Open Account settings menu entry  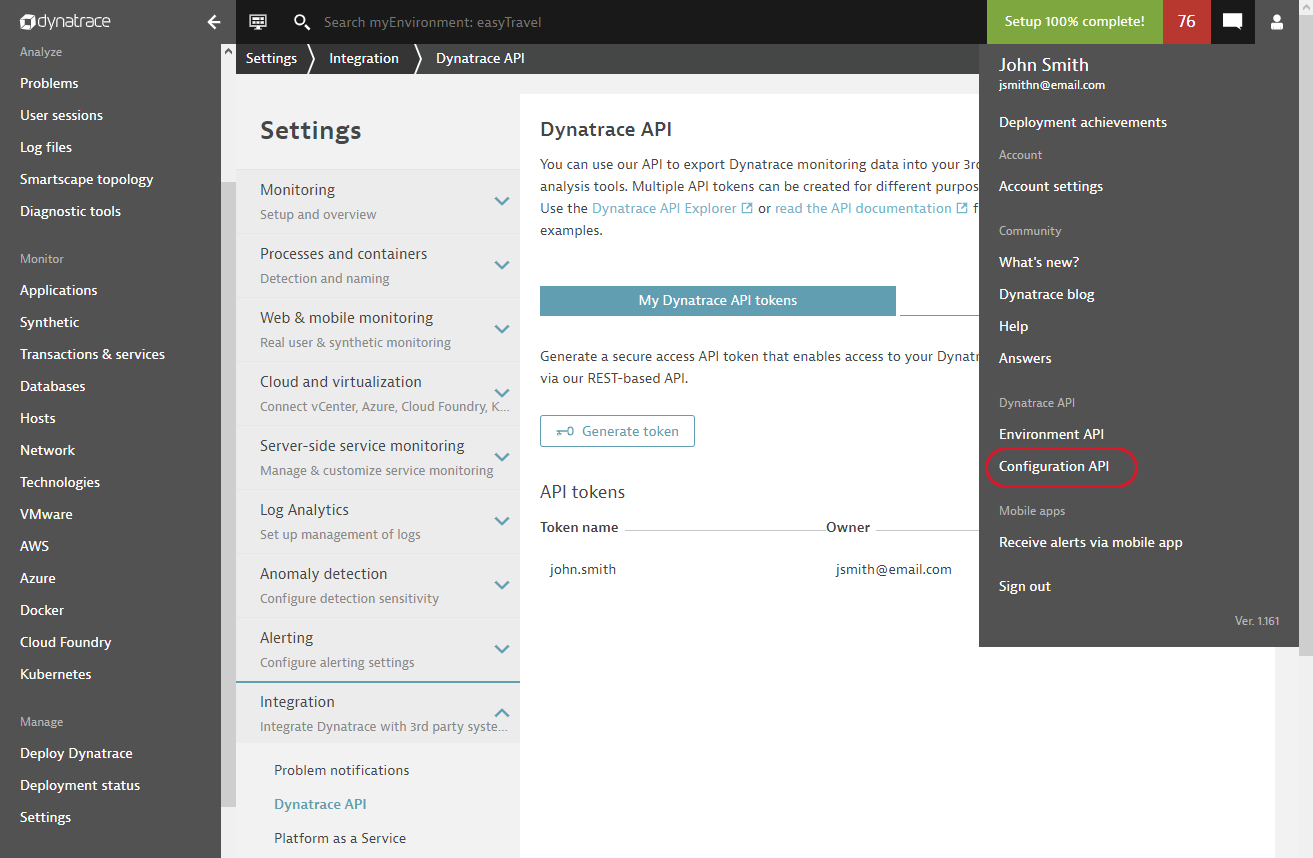pyautogui.click(x=1051, y=186)
